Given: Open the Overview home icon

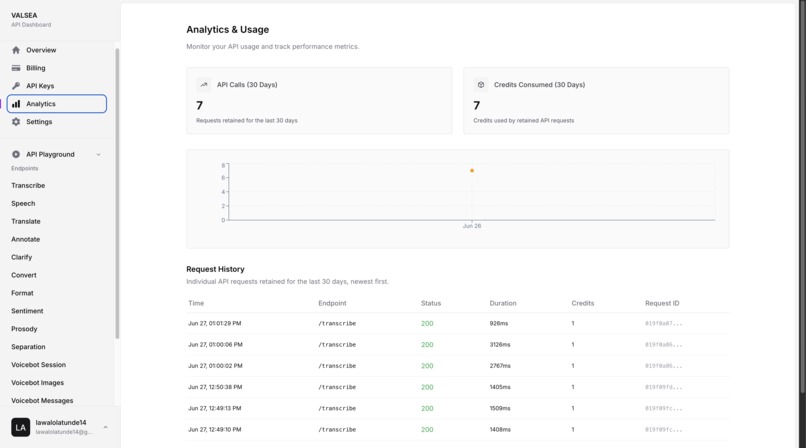Looking at the screenshot, I should coord(16,50).
